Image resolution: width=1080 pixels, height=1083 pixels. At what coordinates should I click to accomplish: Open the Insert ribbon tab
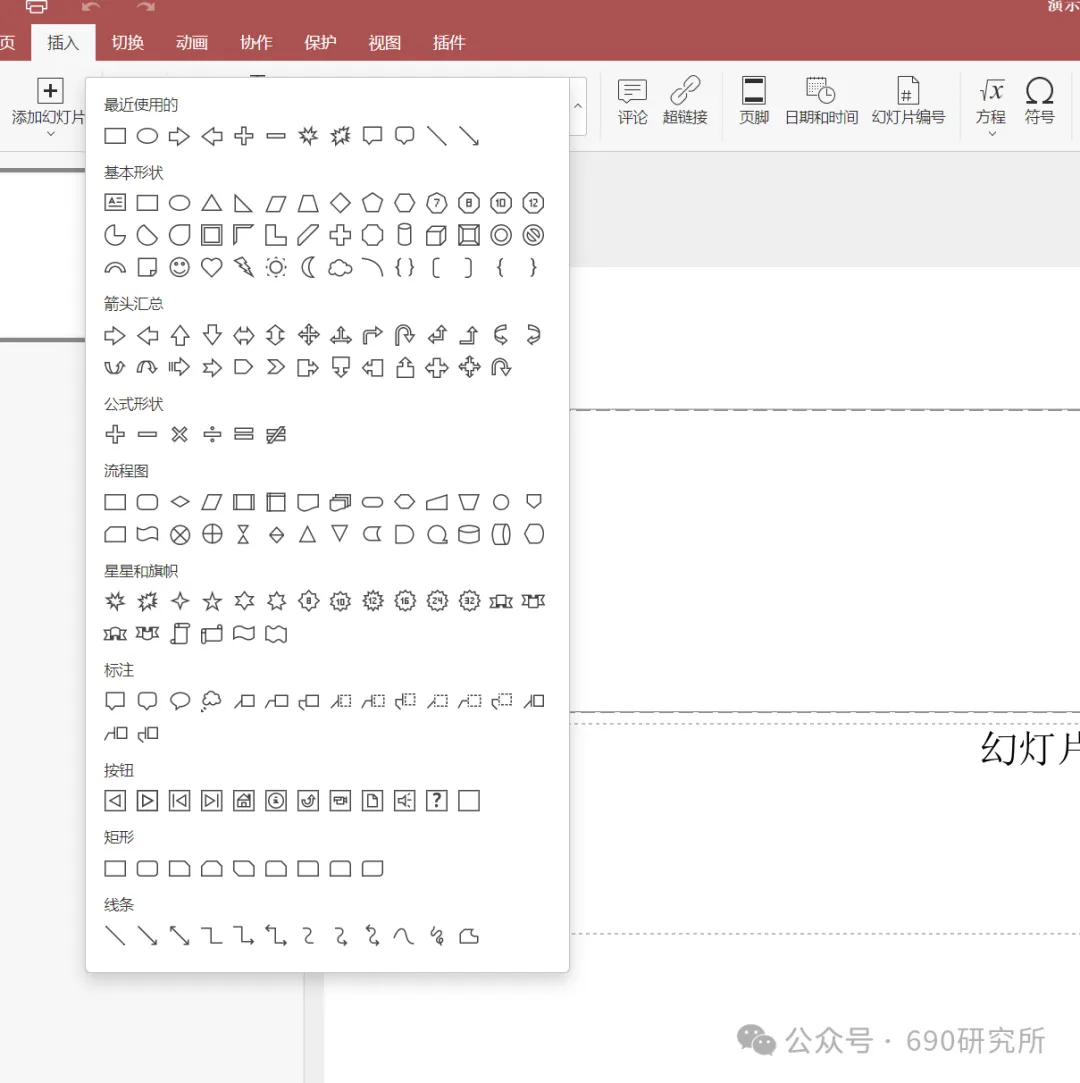click(63, 43)
